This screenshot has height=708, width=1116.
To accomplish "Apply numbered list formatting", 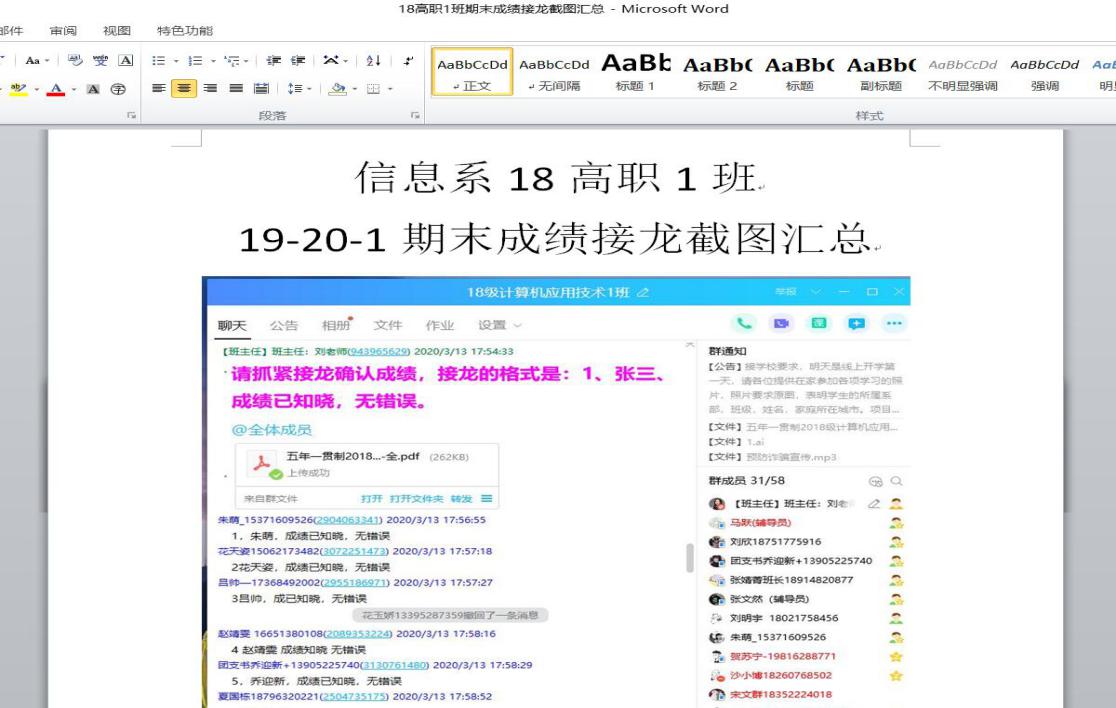I will click(197, 61).
